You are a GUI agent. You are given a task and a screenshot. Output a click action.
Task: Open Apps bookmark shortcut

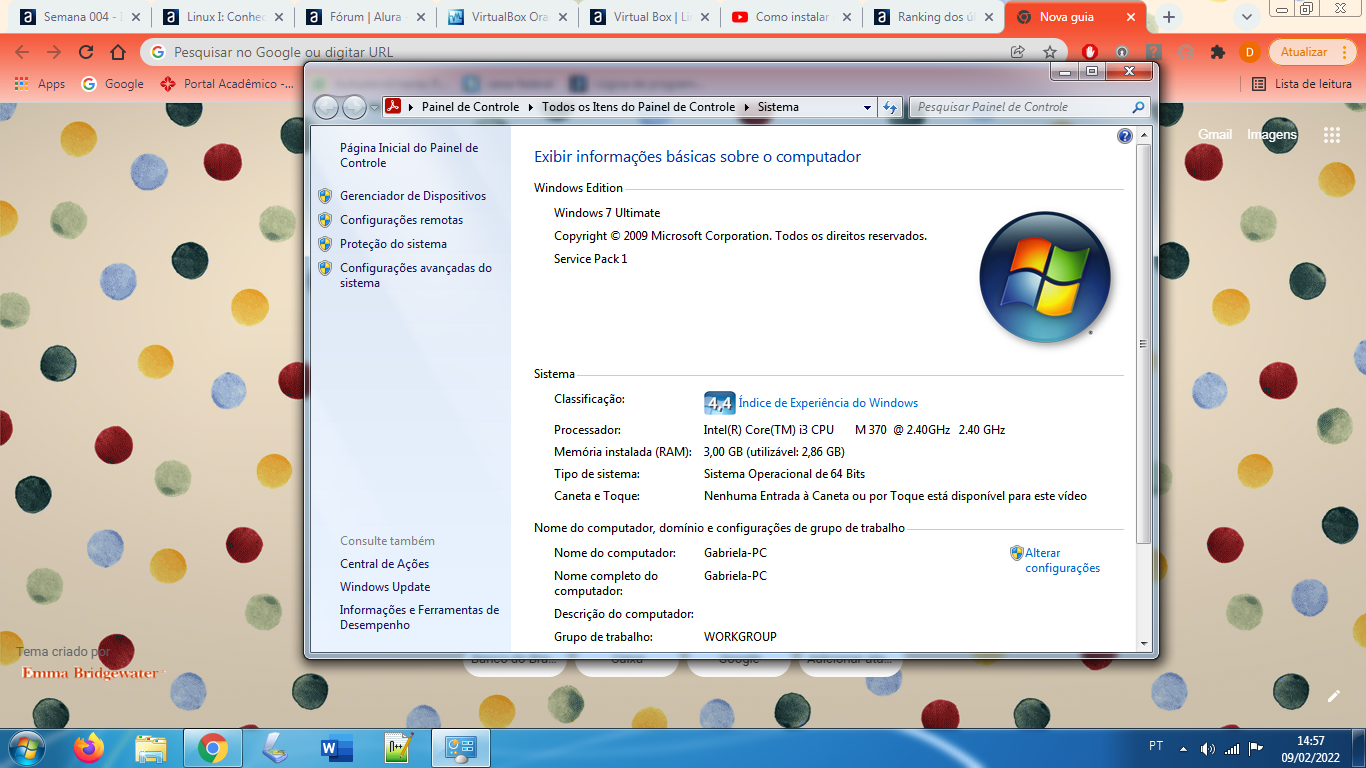(40, 84)
